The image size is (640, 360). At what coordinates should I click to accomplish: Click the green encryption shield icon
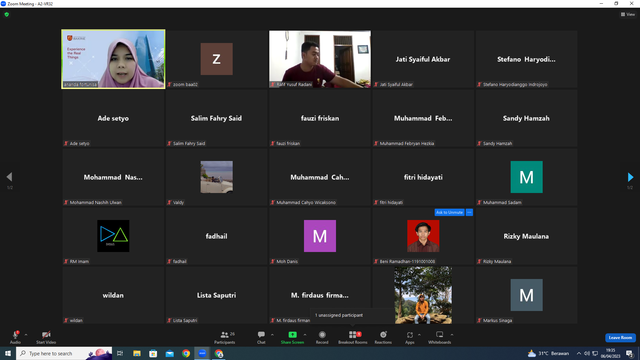click(7, 14)
